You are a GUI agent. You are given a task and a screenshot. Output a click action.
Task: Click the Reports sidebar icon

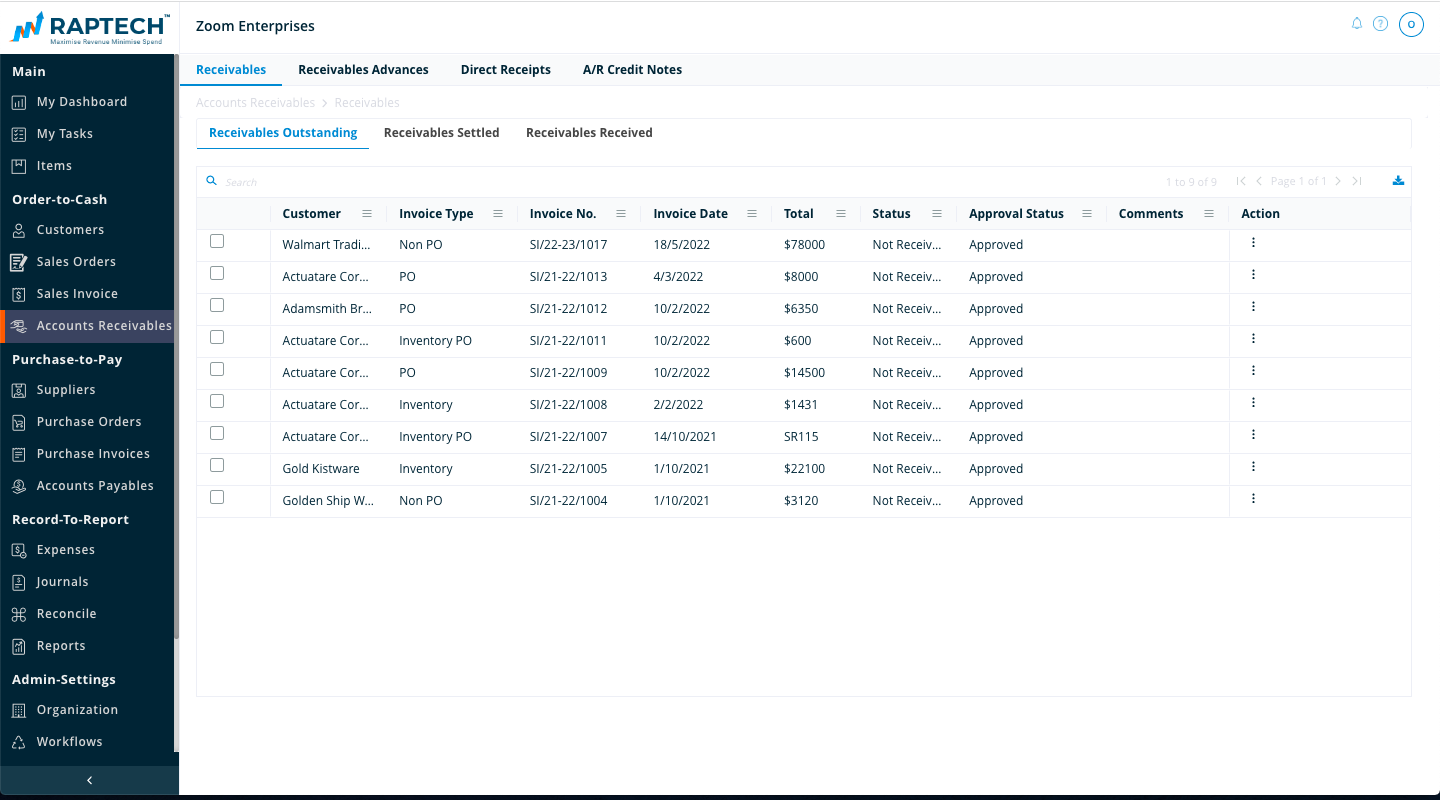[x=18, y=646]
